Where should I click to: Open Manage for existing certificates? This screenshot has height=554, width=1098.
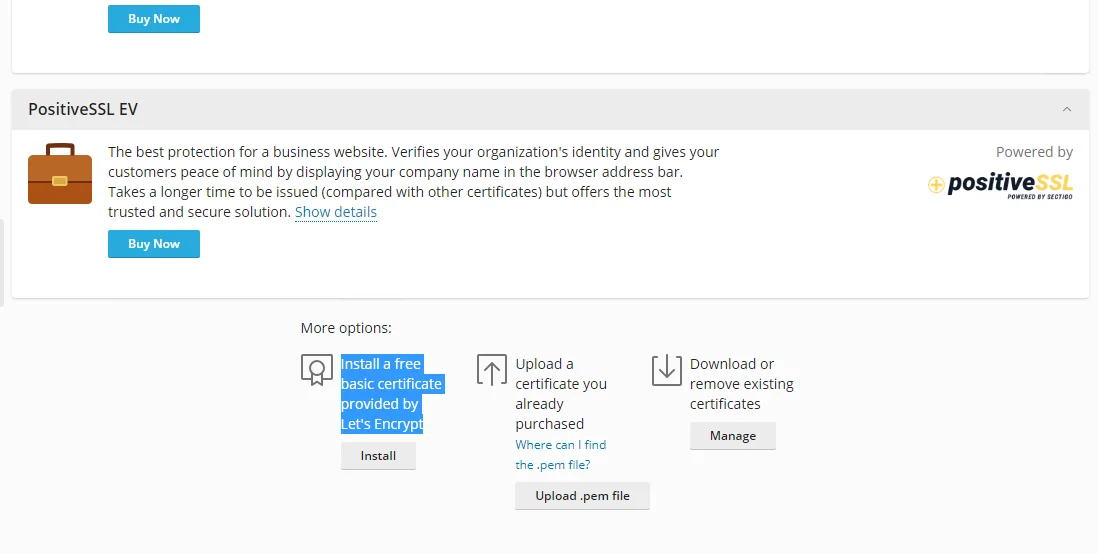click(732, 436)
